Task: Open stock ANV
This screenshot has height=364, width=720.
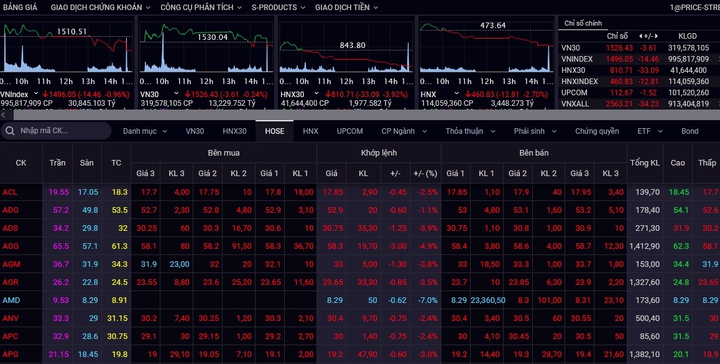Action: (11, 318)
